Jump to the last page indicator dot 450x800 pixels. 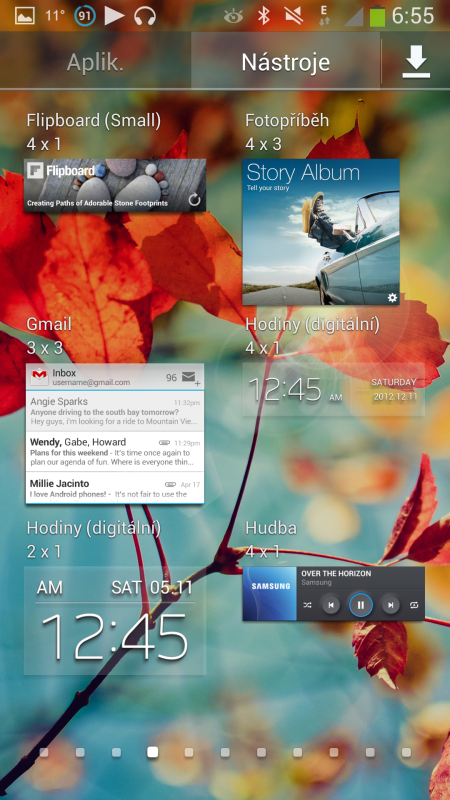click(406, 752)
